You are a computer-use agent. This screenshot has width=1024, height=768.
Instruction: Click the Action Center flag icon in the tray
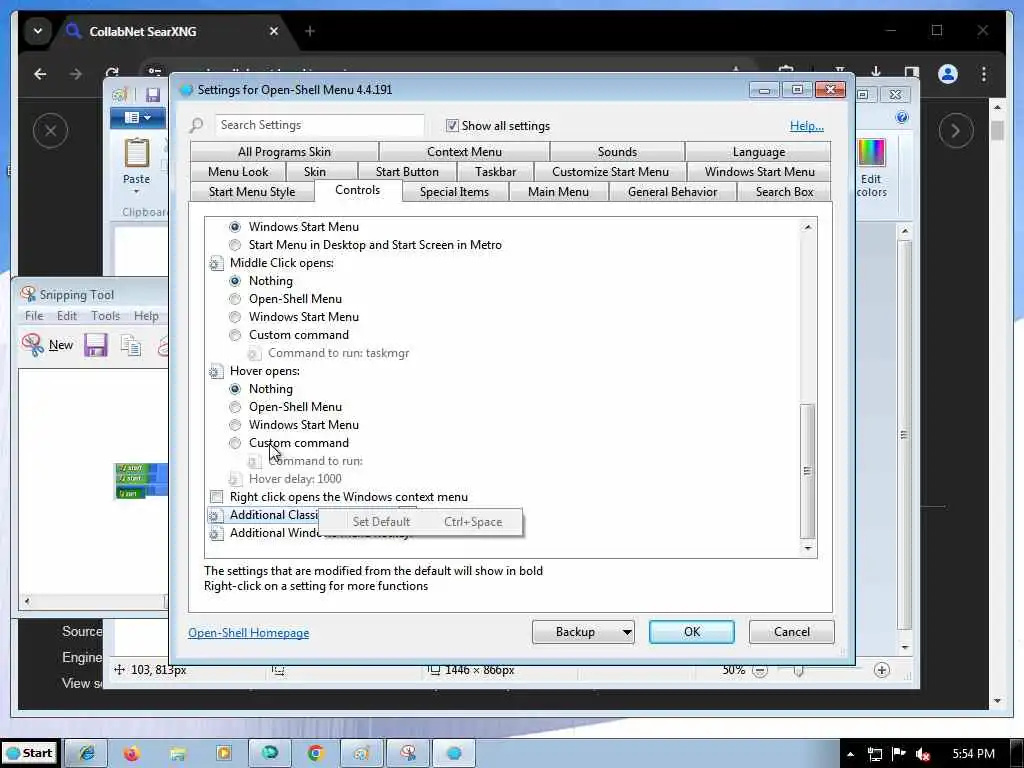899,754
